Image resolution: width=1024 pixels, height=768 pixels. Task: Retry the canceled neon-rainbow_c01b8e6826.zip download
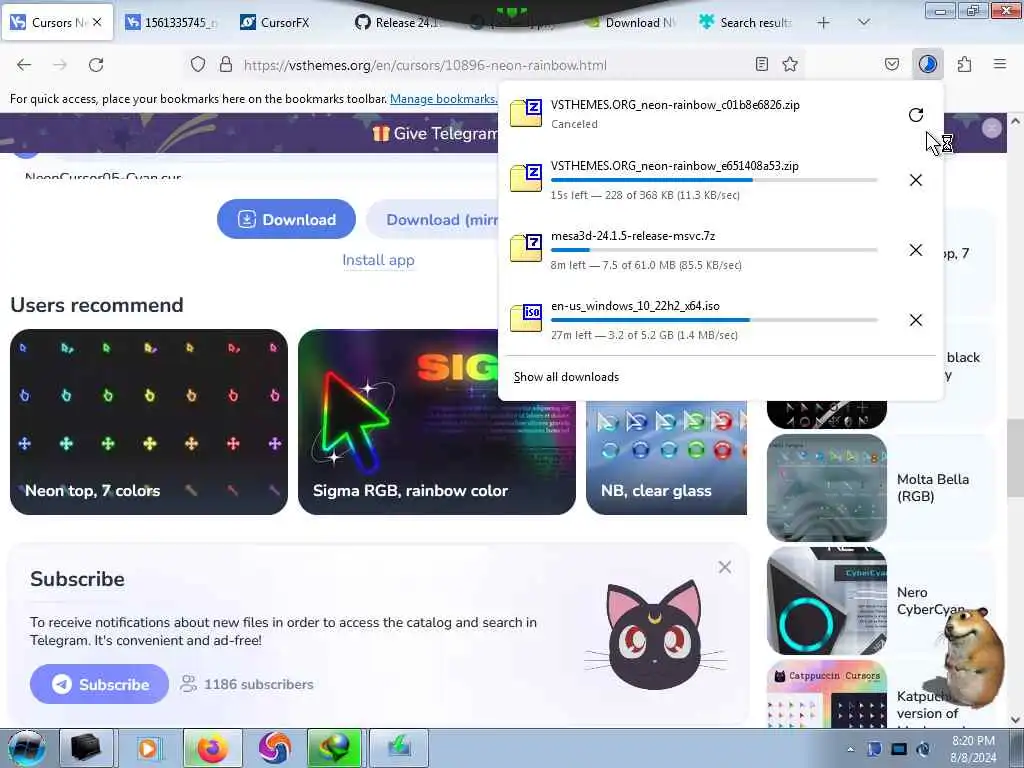coord(916,115)
